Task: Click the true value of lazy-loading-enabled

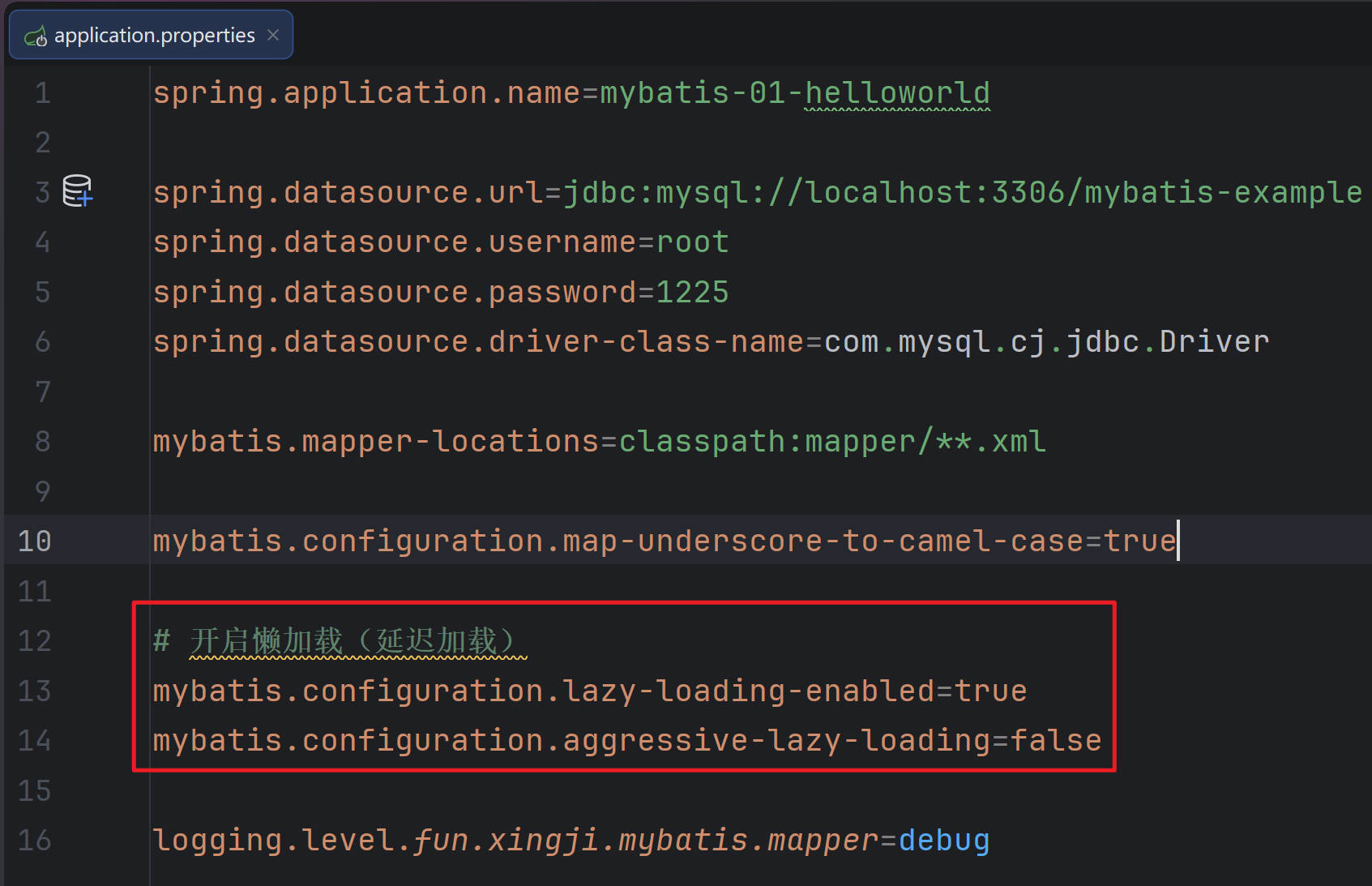Action: [990, 691]
